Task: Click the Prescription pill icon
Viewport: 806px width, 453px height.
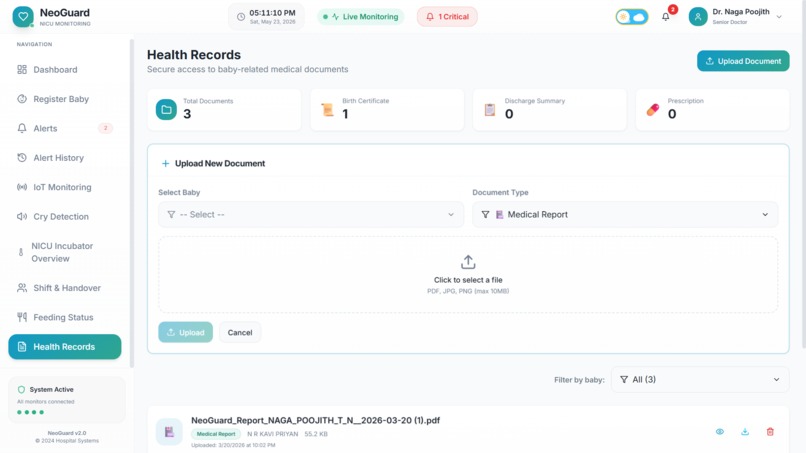Action: point(653,110)
